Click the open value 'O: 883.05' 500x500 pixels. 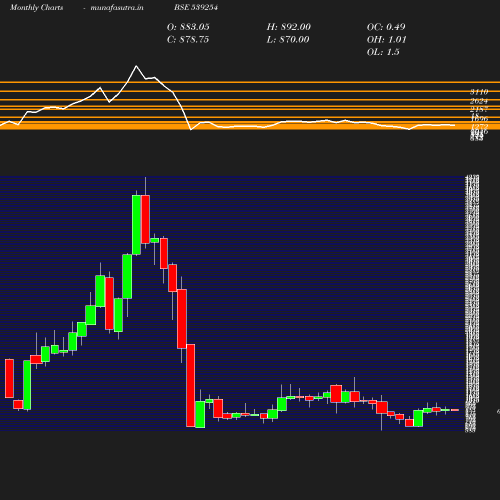[188, 27]
